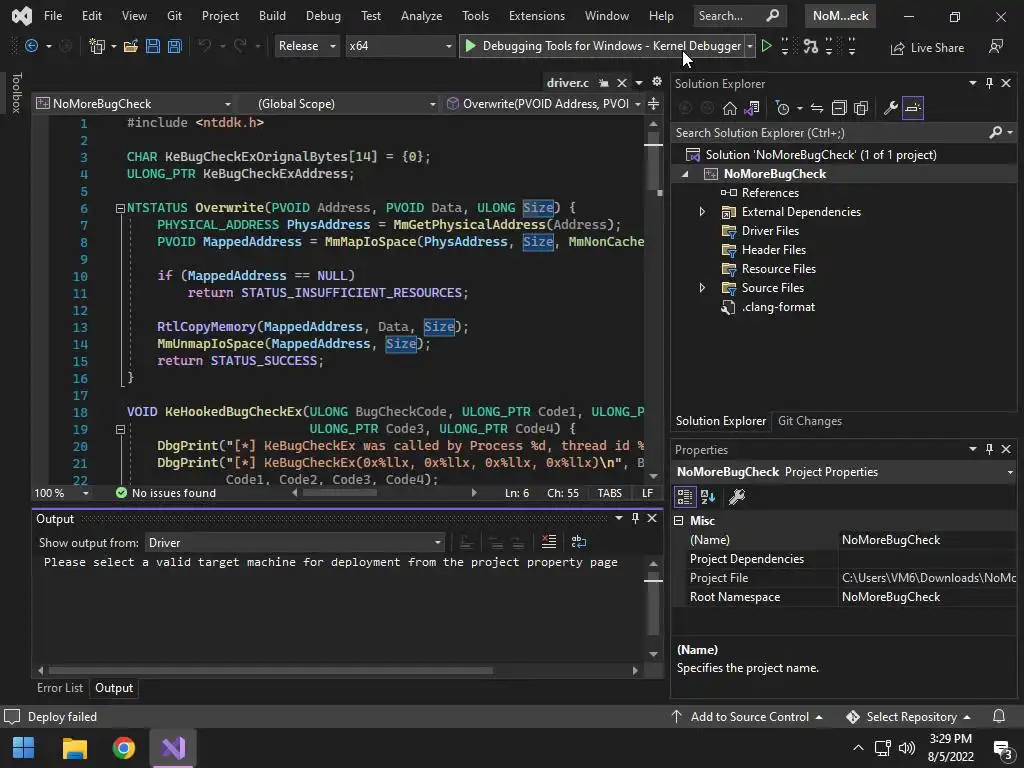Open the Extensions menu
Screen dimensions: 1024x768
point(537,16)
